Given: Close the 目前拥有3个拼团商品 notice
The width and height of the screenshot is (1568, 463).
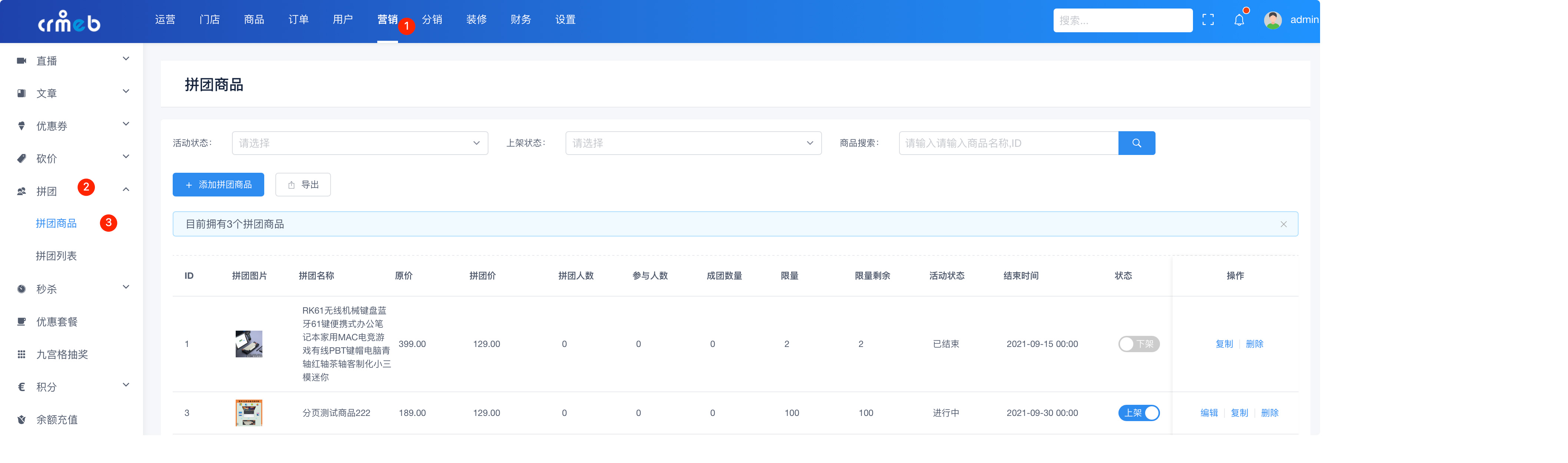Looking at the screenshot, I should tap(1283, 224).
